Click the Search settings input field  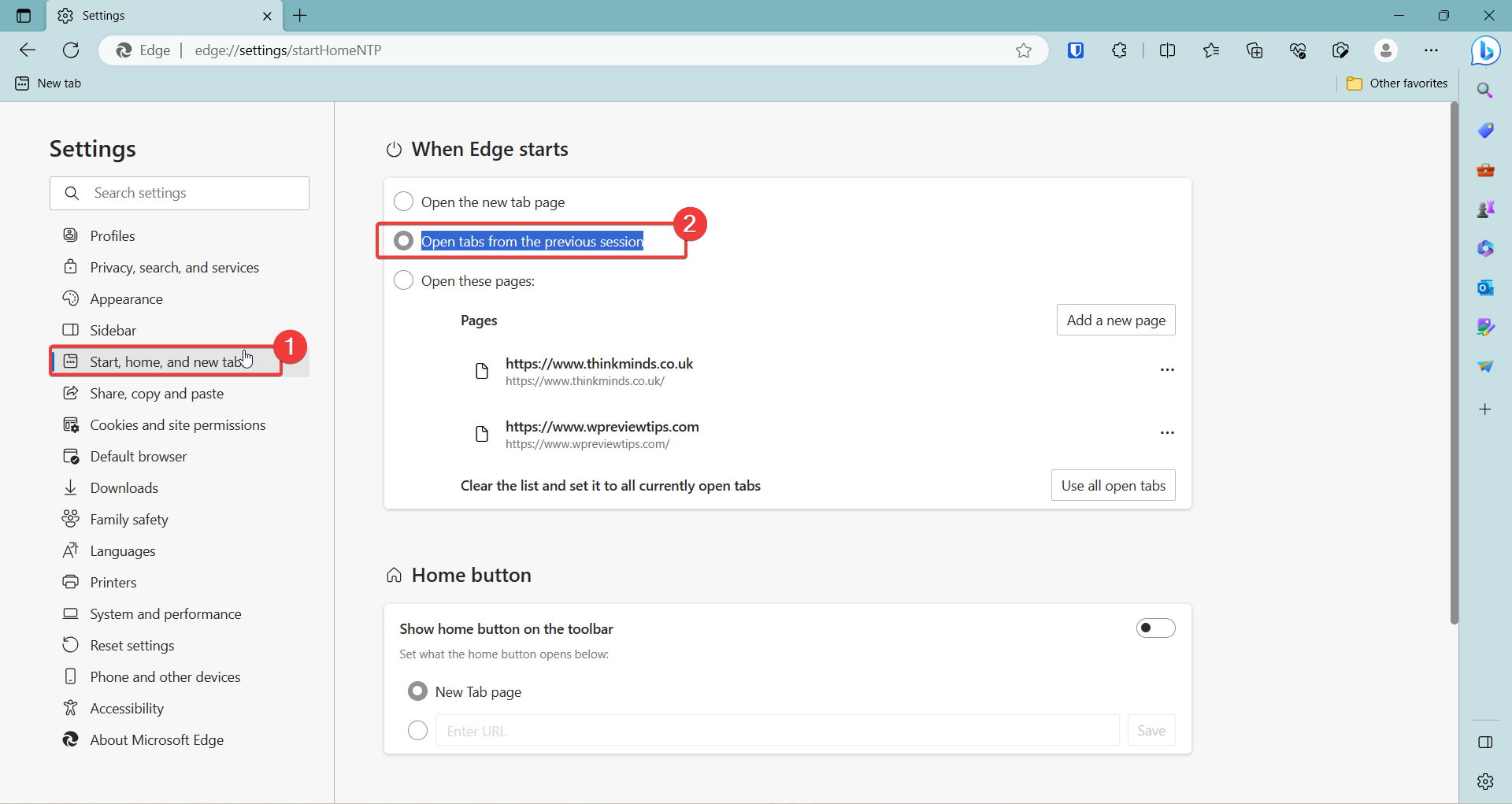pos(180,193)
